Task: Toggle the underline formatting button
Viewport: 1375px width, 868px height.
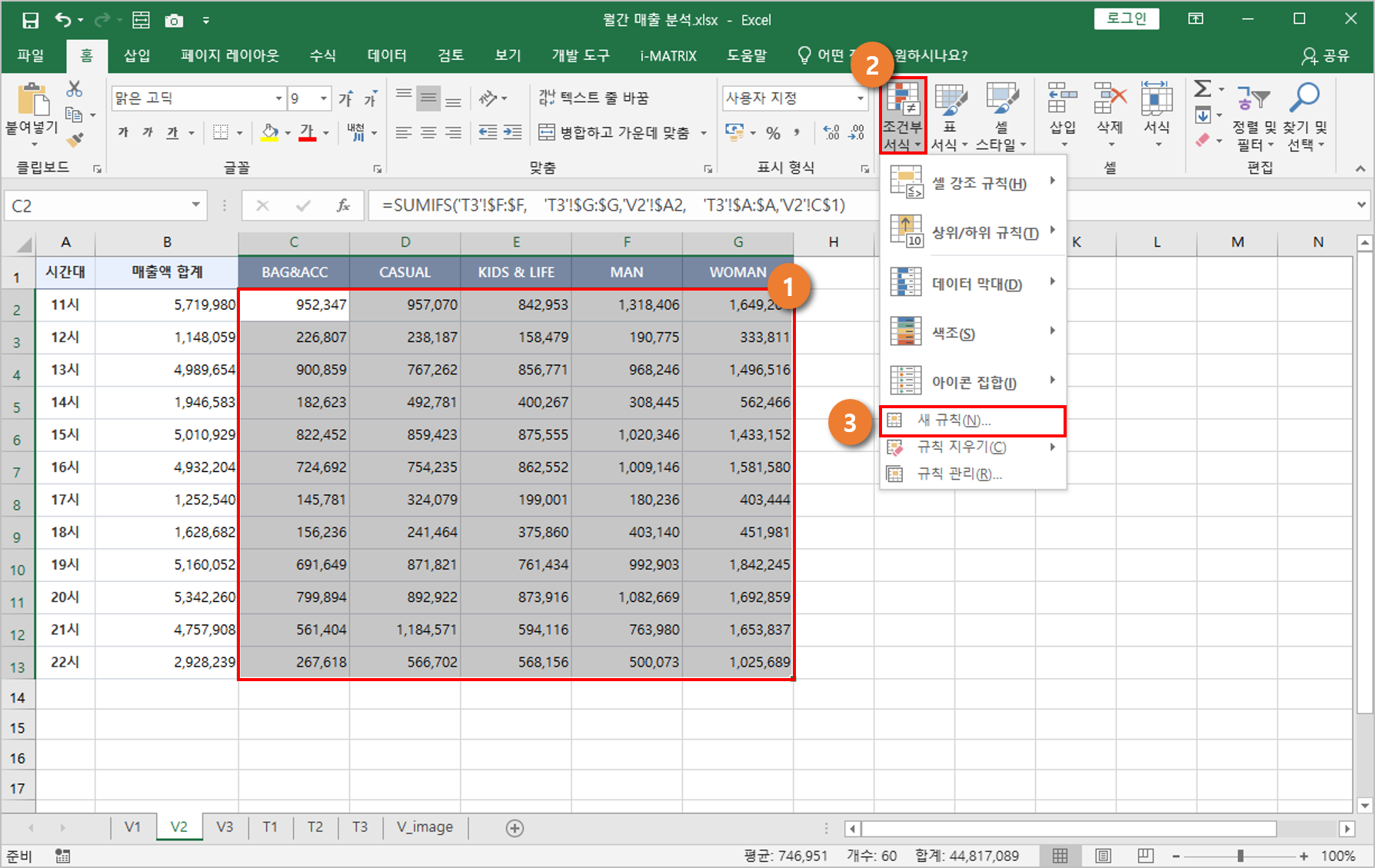Action: pyautogui.click(x=172, y=133)
